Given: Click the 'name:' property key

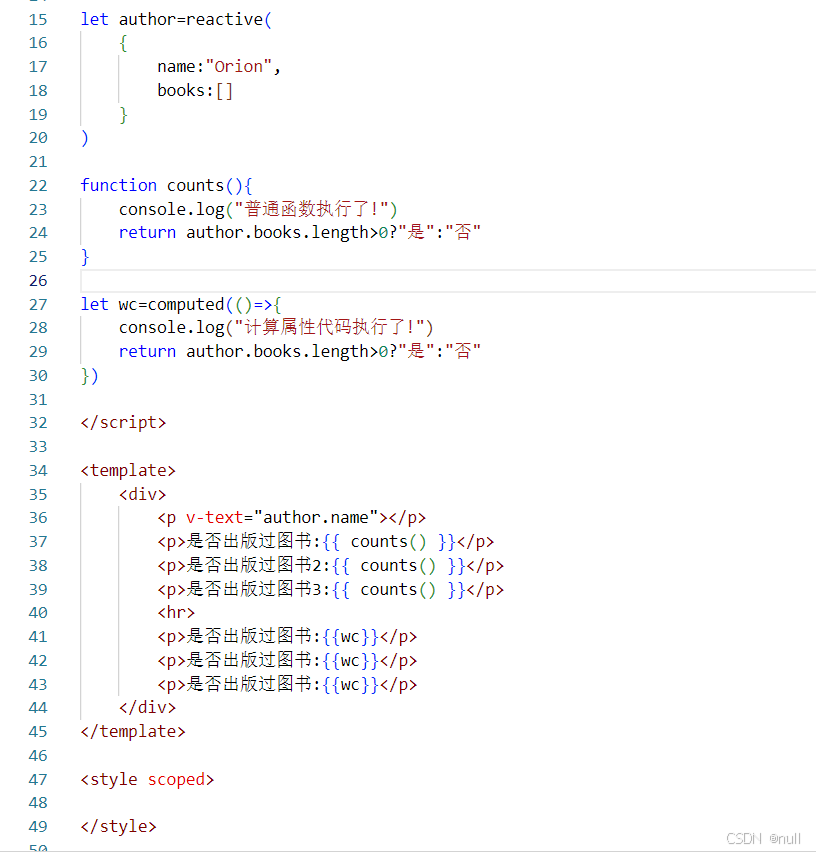Looking at the screenshot, I should [x=180, y=66].
